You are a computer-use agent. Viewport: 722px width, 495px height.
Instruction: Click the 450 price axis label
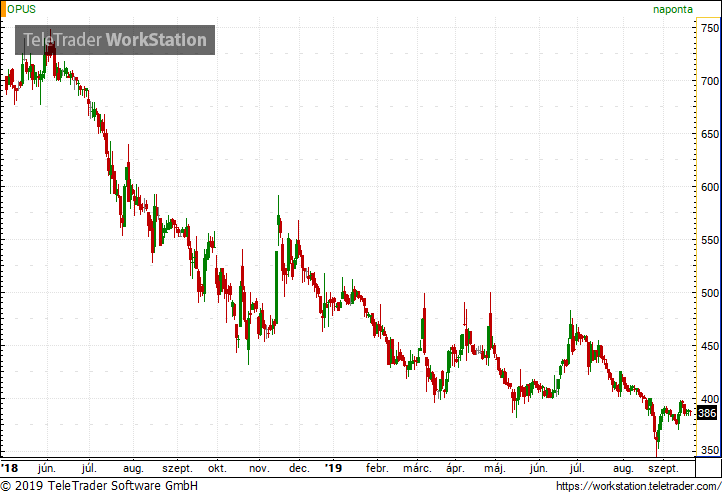[x=710, y=346]
